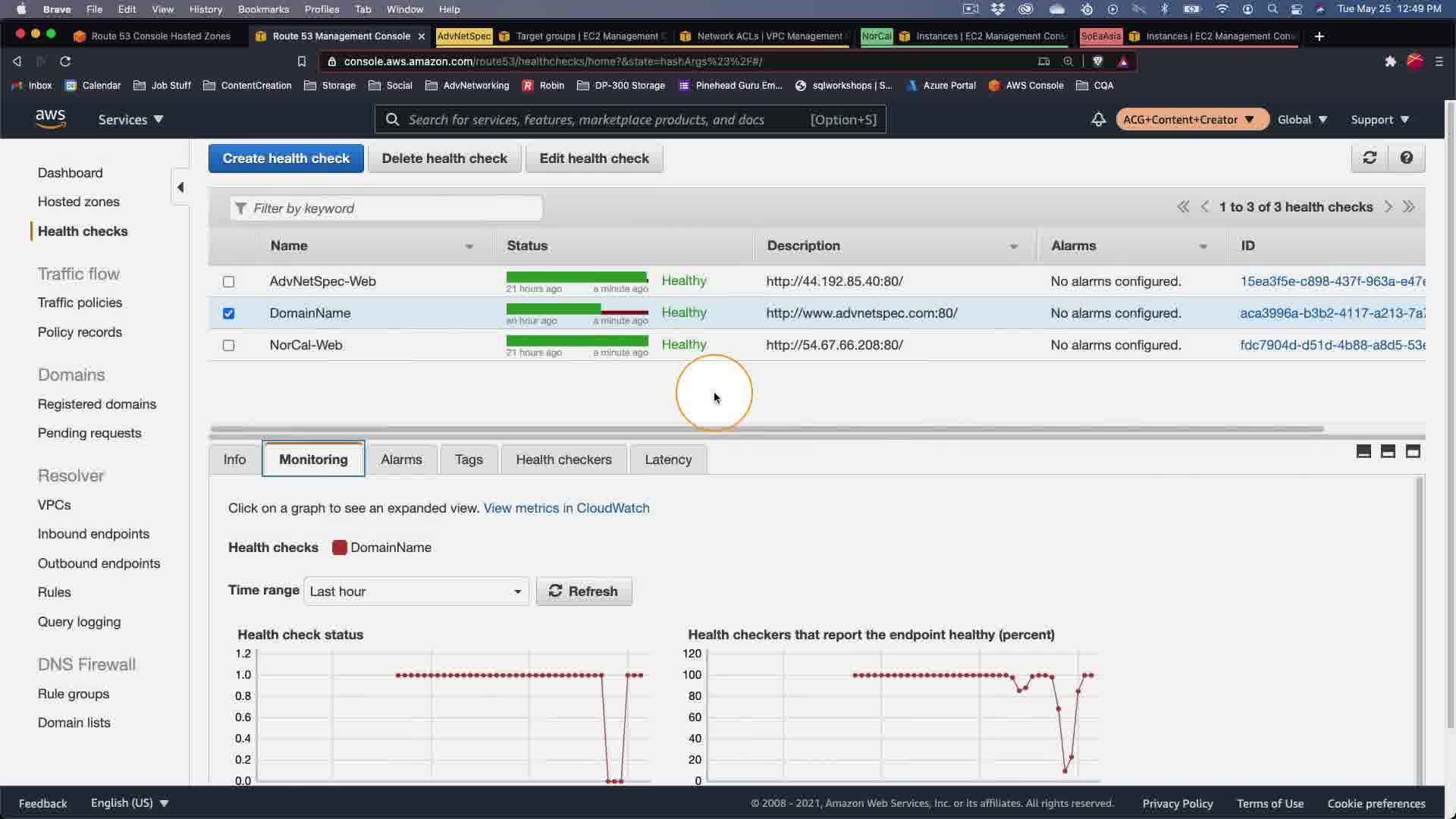Collapse the left navigation panel arrow
This screenshot has width=1456, height=819.
(x=180, y=187)
